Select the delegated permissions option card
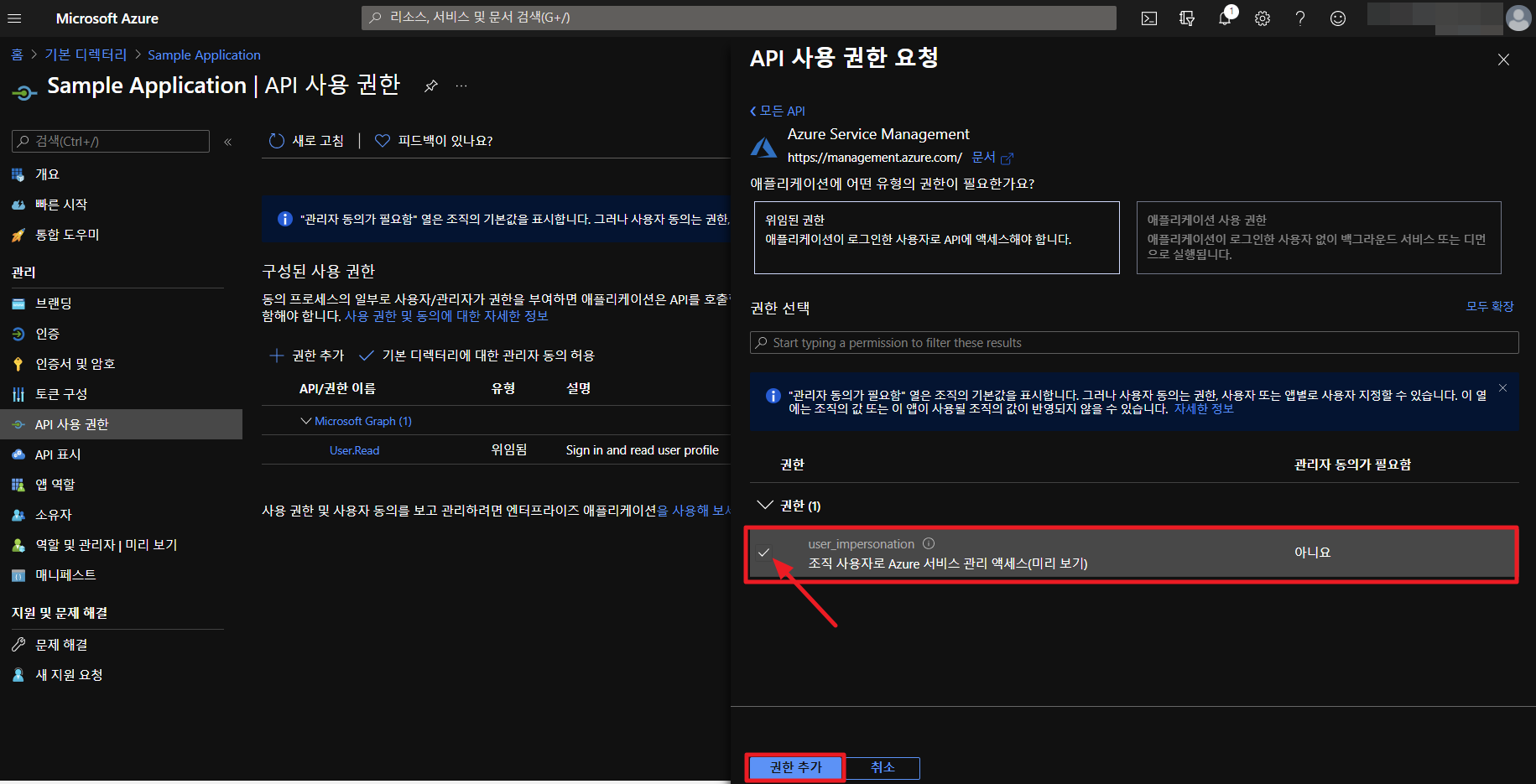This screenshot has width=1536, height=784. click(936, 237)
